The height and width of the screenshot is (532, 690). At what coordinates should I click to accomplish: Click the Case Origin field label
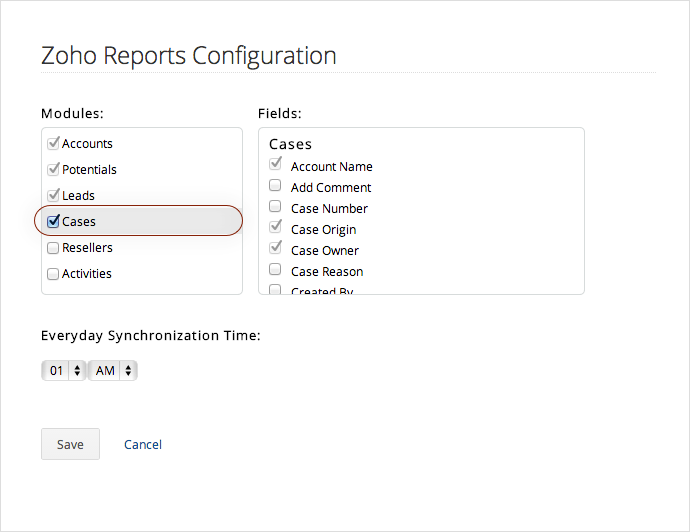click(x=323, y=229)
